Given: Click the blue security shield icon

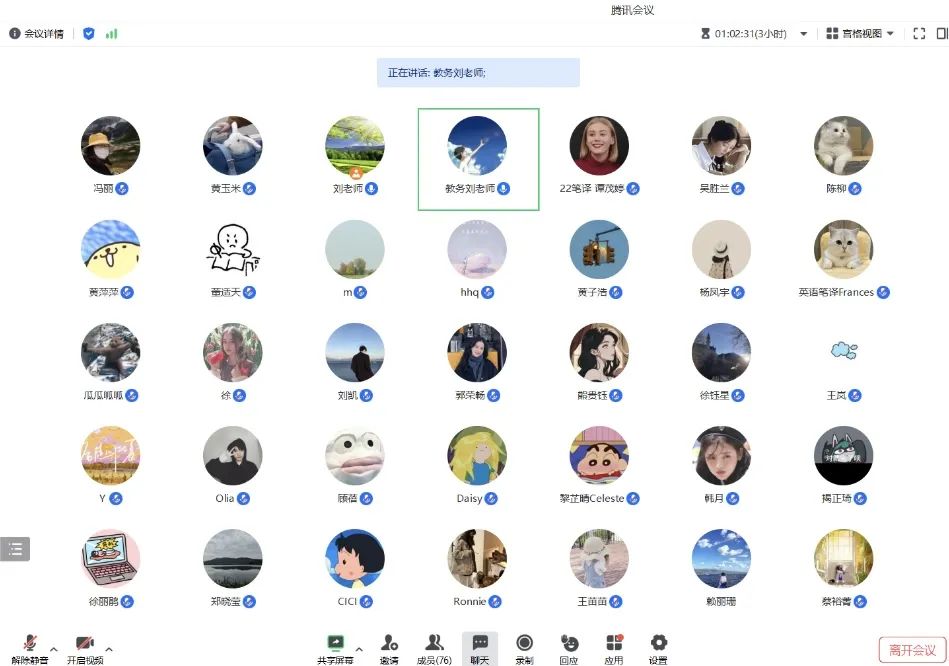Looking at the screenshot, I should [89, 33].
